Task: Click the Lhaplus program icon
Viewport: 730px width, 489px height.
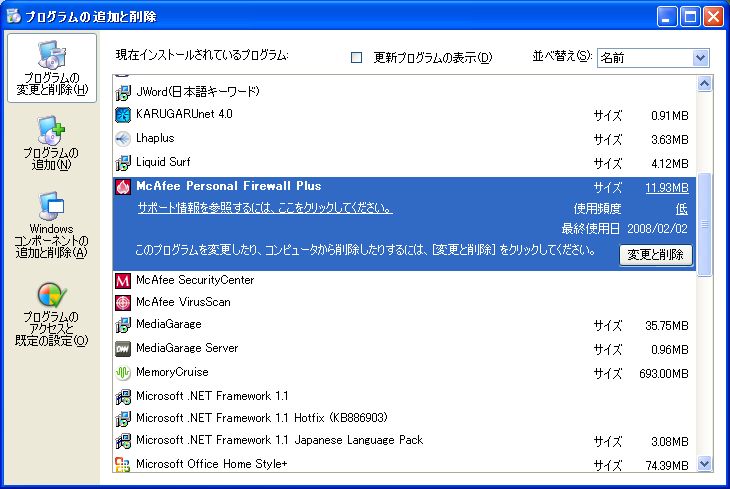Action: click(123, 139)
